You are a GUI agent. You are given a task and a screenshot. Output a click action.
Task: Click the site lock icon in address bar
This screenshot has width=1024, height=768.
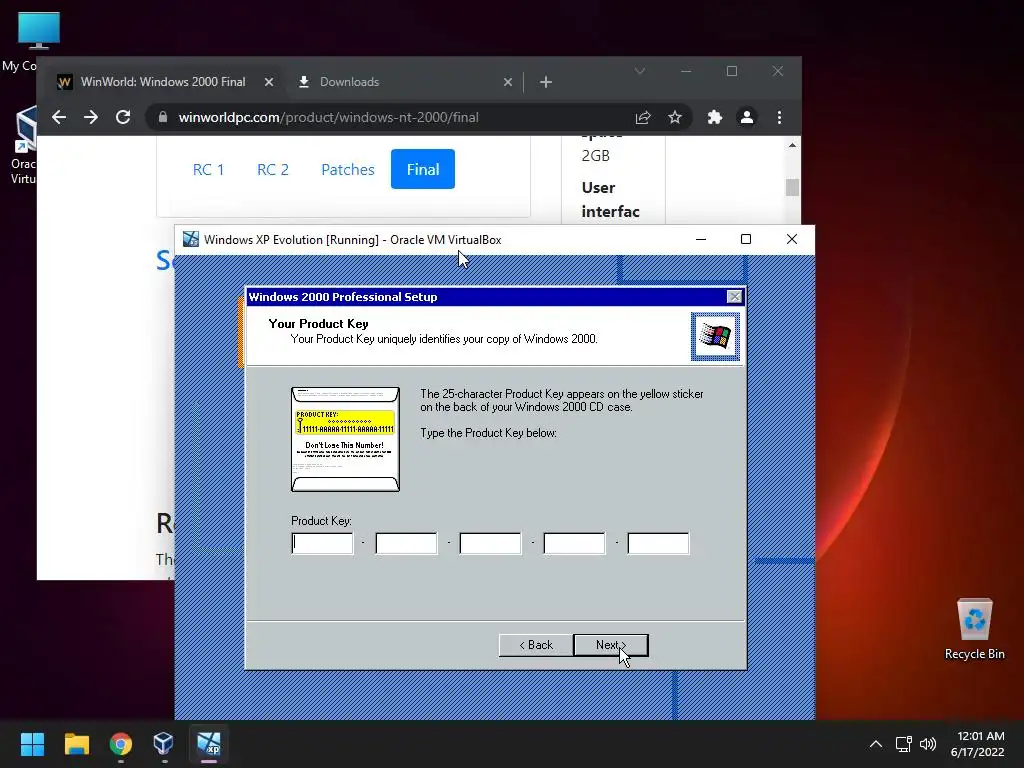[163, 117]
